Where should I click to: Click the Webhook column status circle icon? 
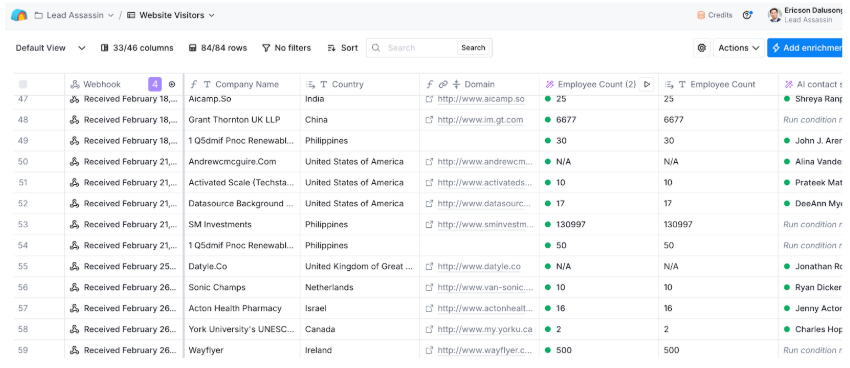click(x=172, y=85)
